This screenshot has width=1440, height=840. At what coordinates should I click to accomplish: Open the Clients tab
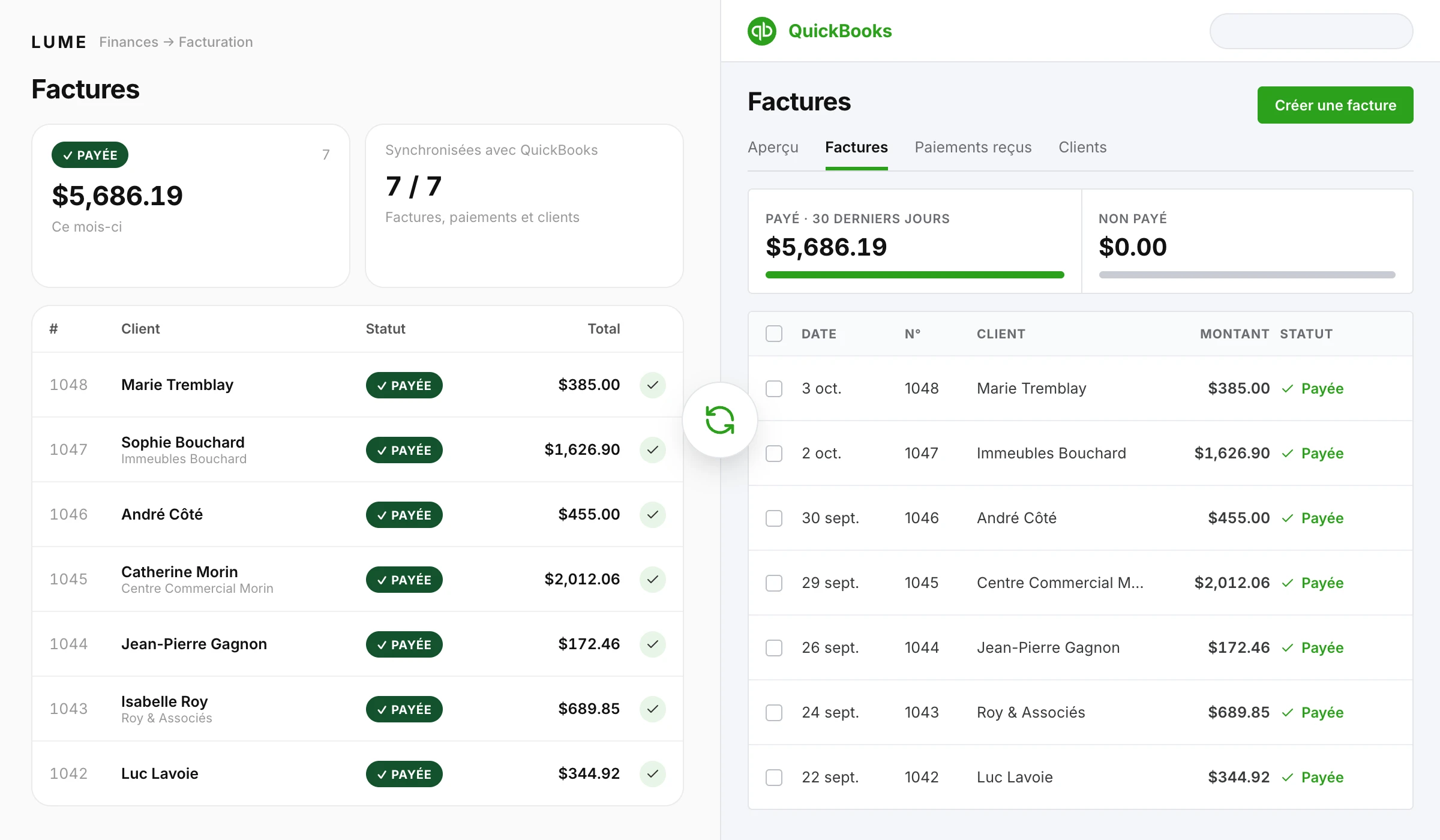[x=1082, y=148]
